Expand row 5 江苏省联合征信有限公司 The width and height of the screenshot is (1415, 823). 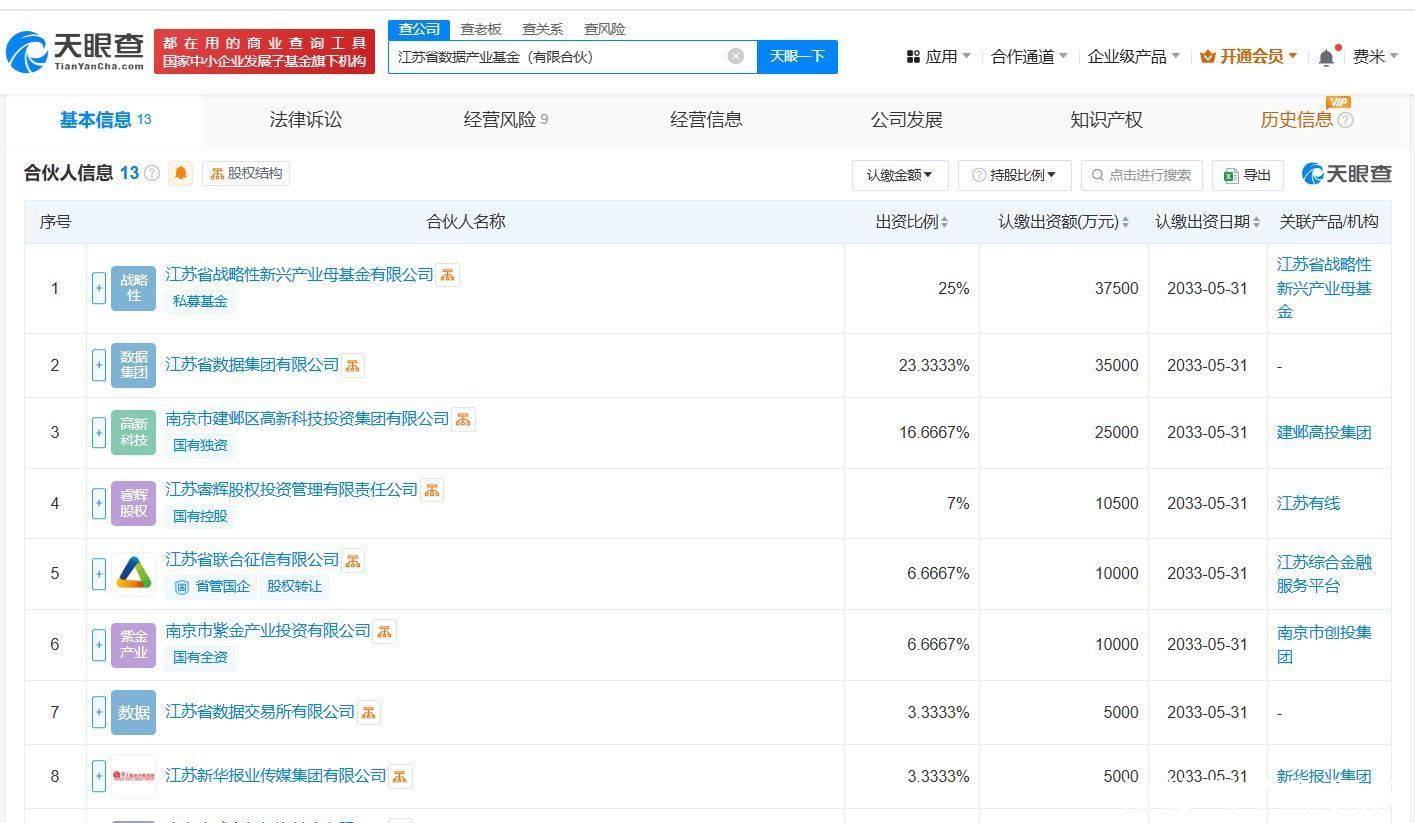pos(99,574)
